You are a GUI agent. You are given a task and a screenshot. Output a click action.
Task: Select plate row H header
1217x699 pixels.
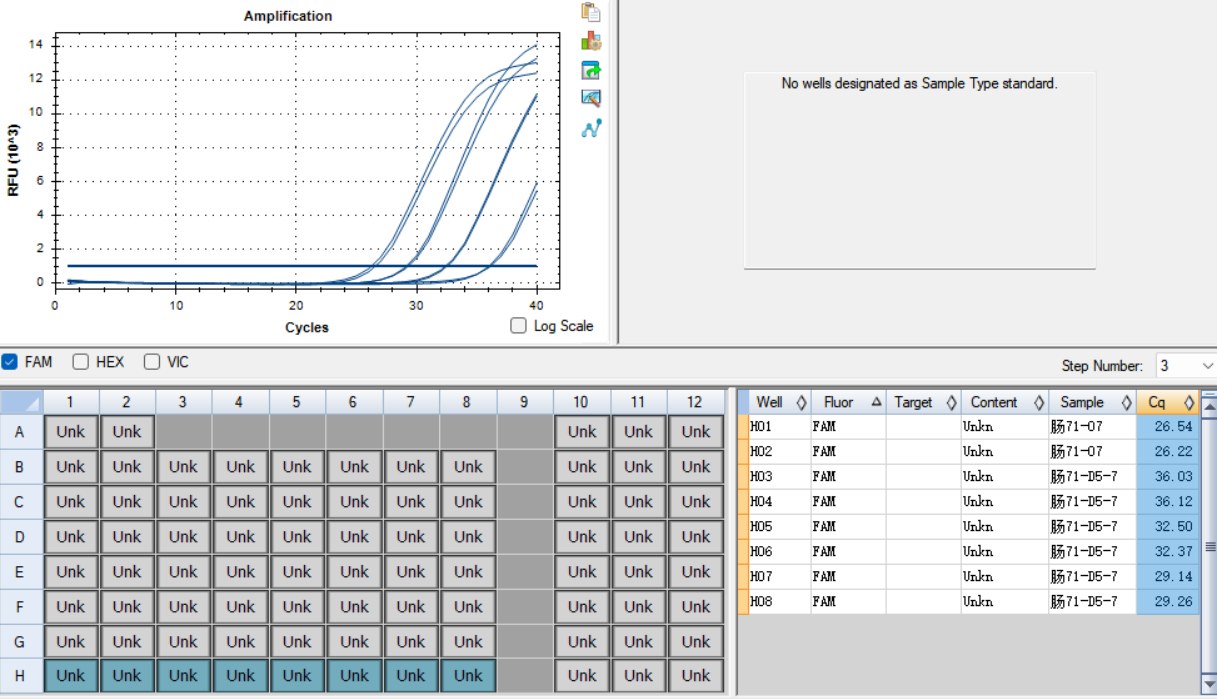point(21,676)
